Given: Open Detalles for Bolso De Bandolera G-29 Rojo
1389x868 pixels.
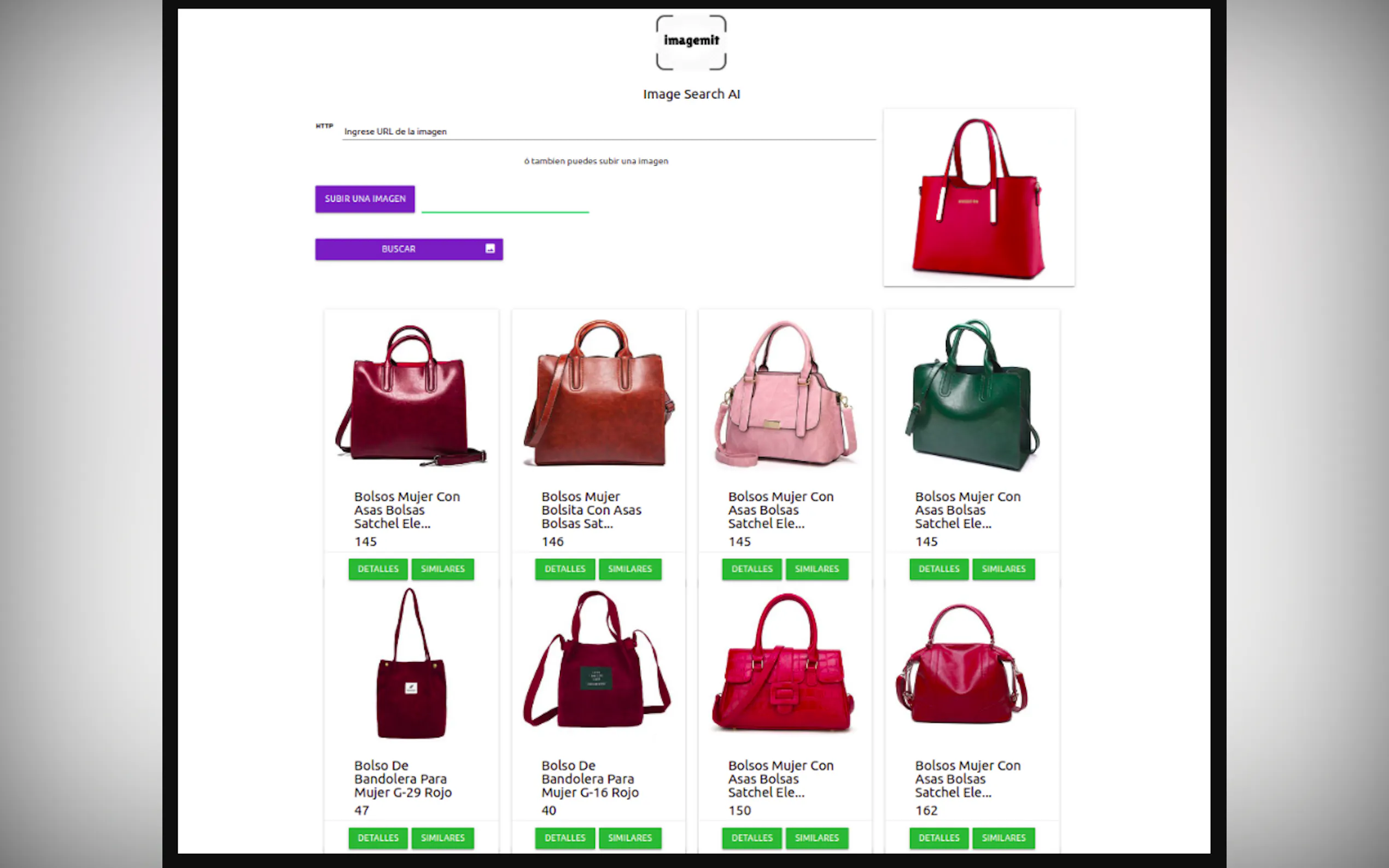Looking at the screenshot, I should (378, 838).
